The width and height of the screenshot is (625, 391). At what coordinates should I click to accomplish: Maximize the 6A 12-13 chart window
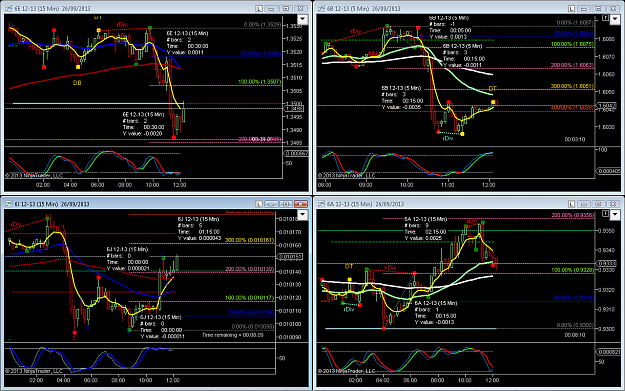click(598, 204)
